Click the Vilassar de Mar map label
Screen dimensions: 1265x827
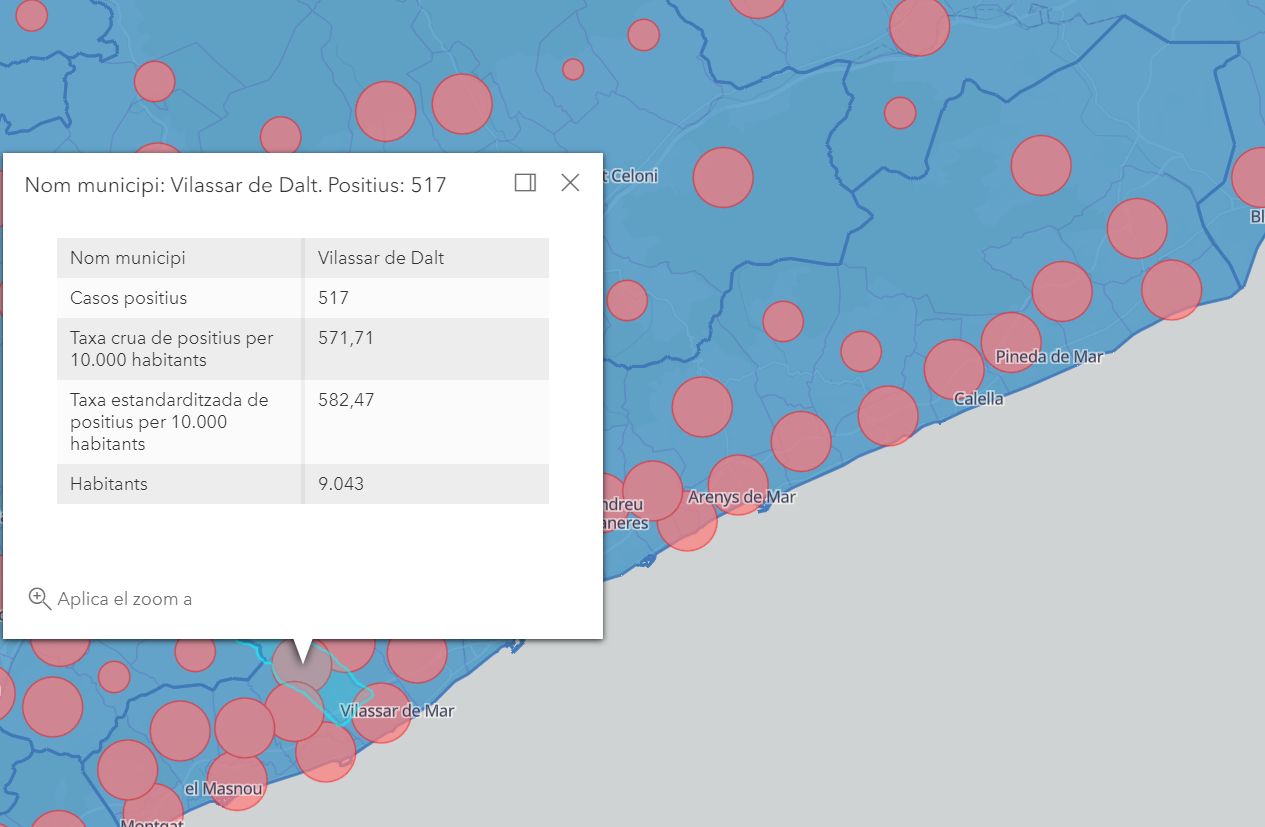[x=397, y=711]
